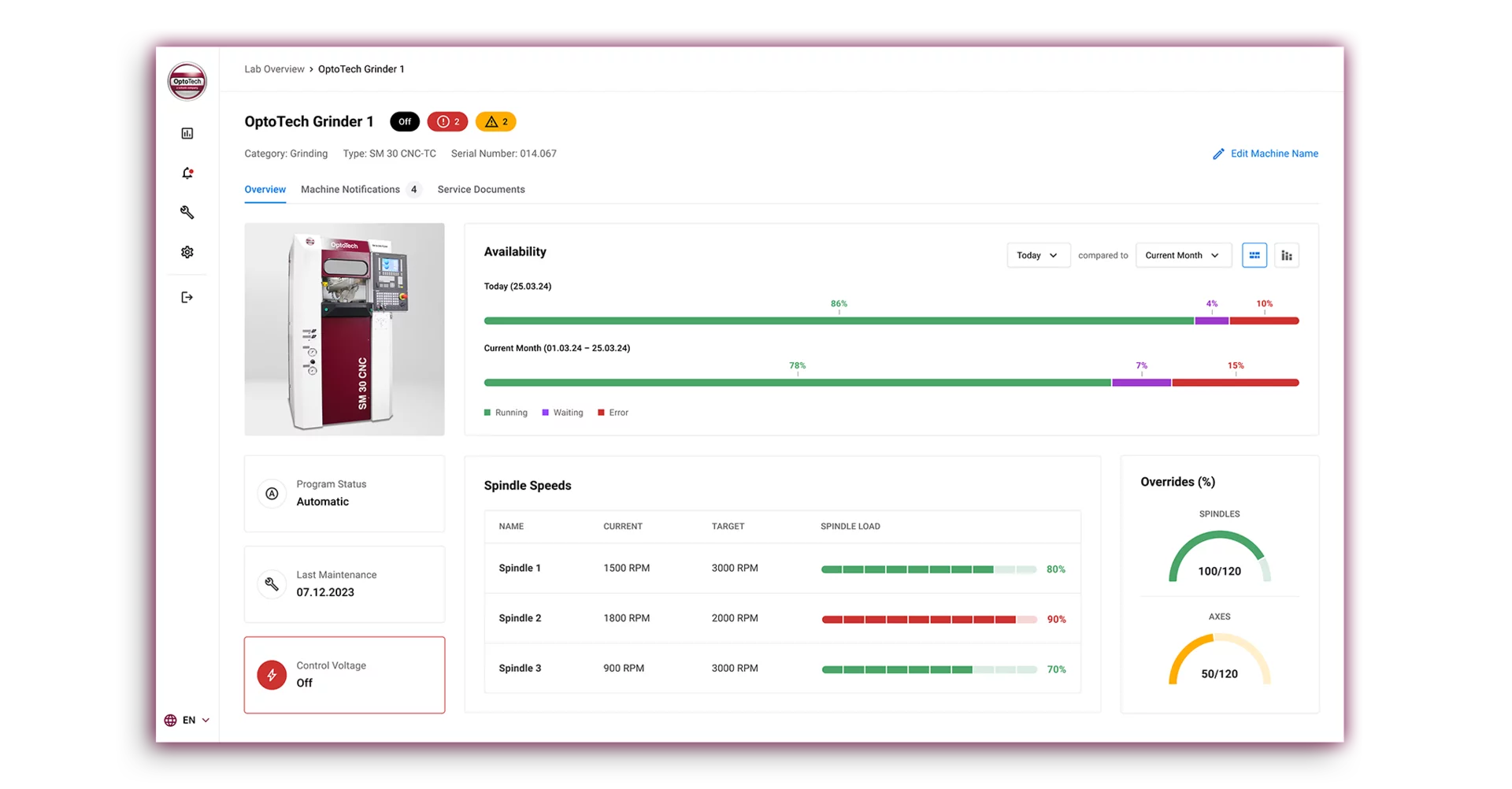Open notifications bell in sidebar
This screenshot has width=1512, height=789.
[187, 173]
